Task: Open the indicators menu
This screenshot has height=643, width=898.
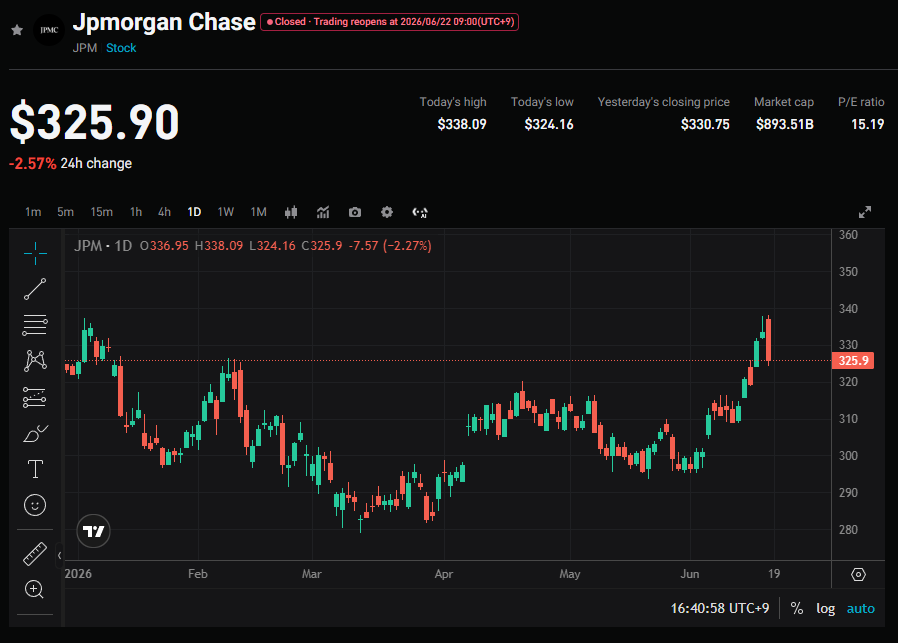Action: pos(323,212)
